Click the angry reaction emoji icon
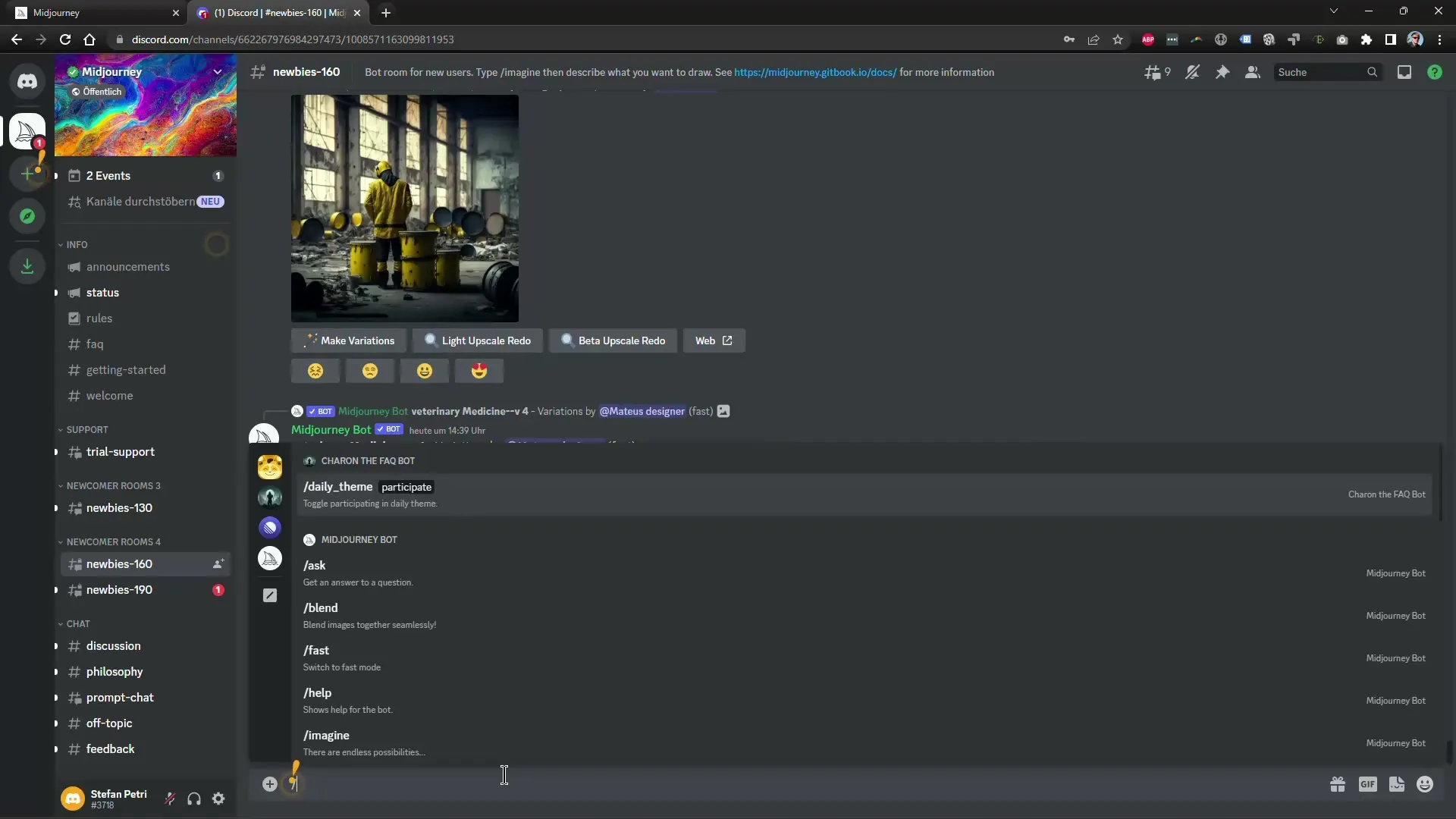Screen dimensions: 1456x819 (314, 371)
